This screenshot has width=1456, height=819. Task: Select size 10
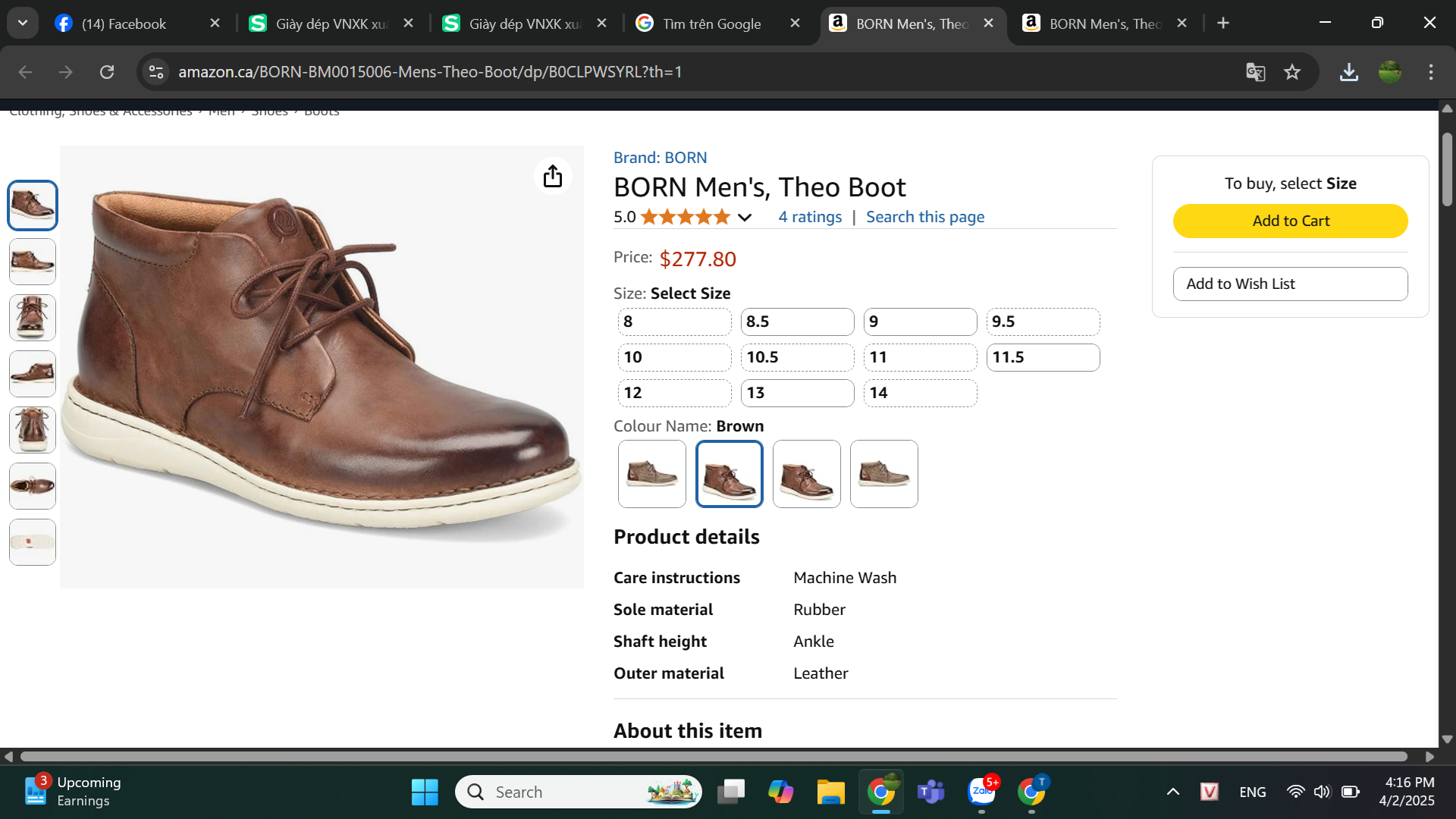coord(674,357)
